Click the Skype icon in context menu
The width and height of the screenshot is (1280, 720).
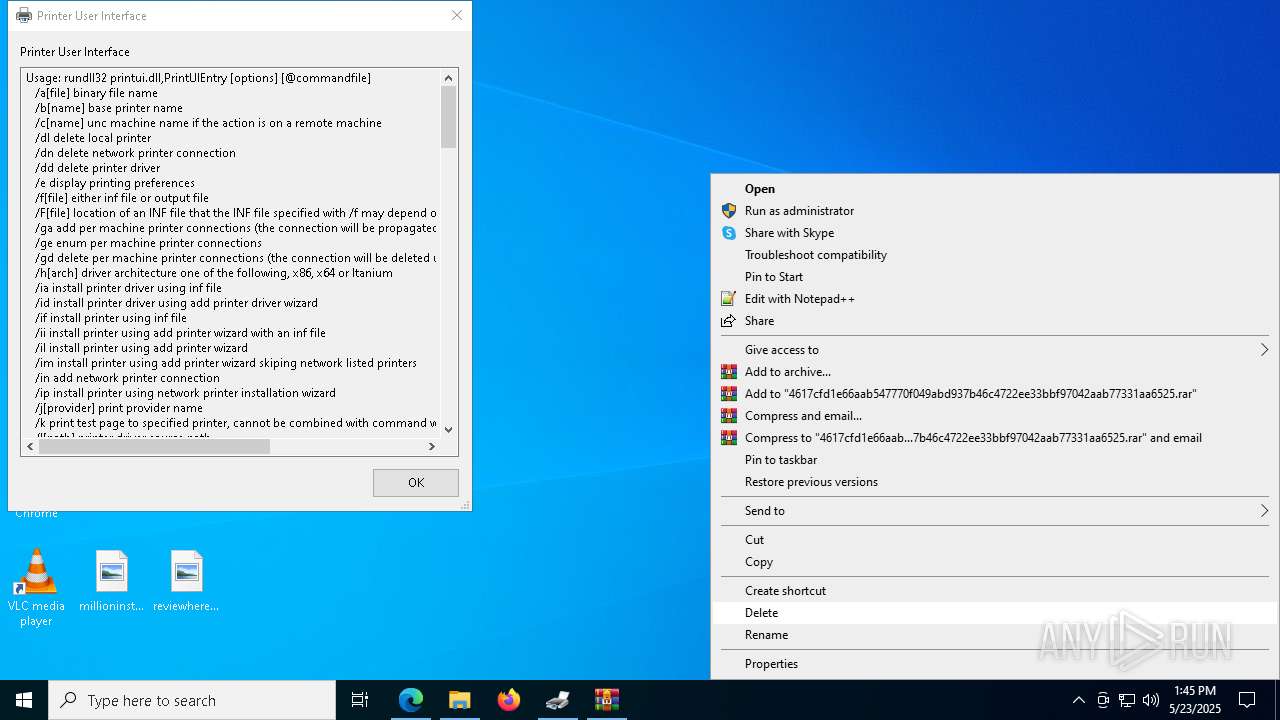729,233
